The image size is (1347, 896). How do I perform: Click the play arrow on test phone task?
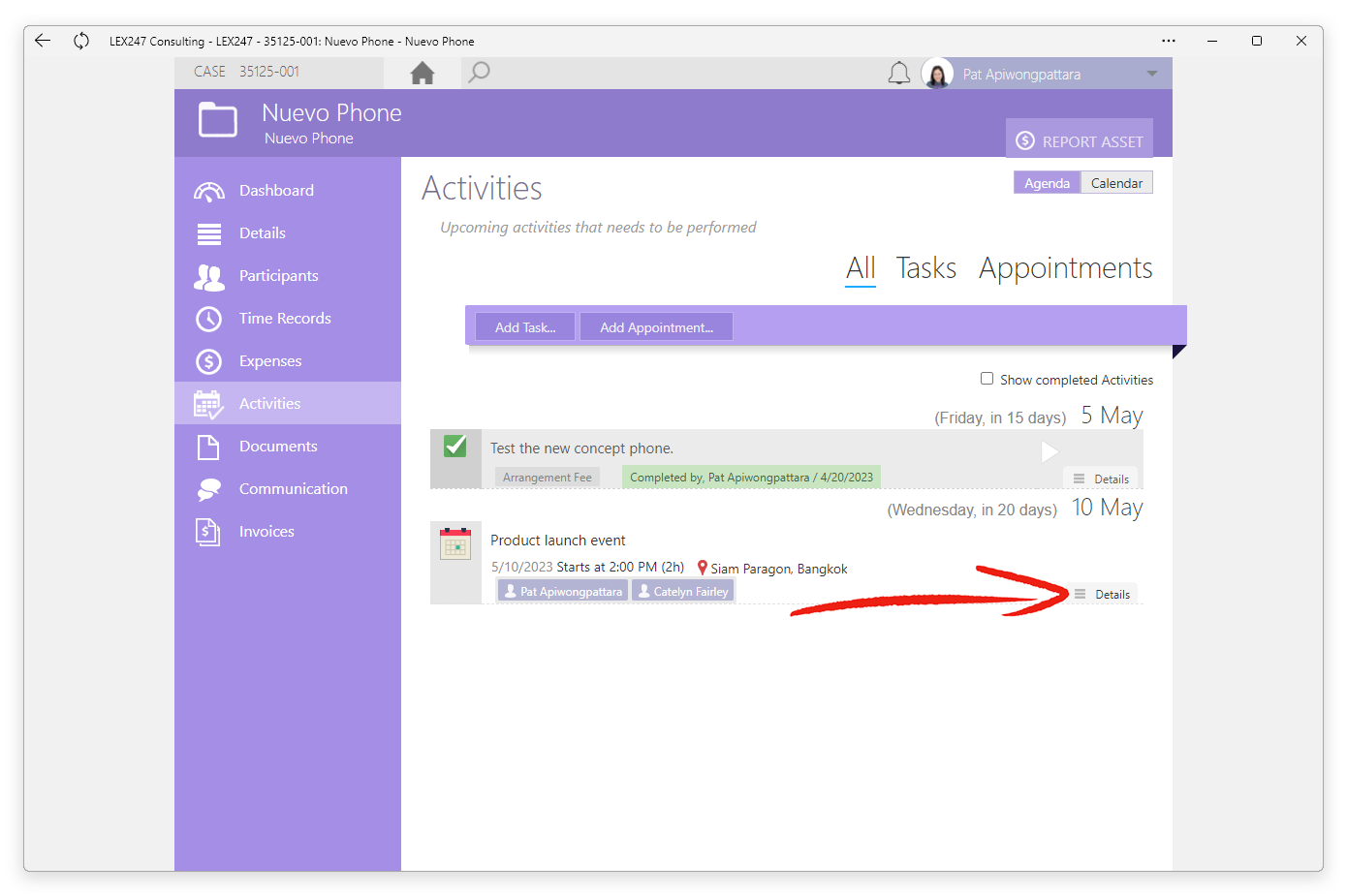coord(1049,451)
